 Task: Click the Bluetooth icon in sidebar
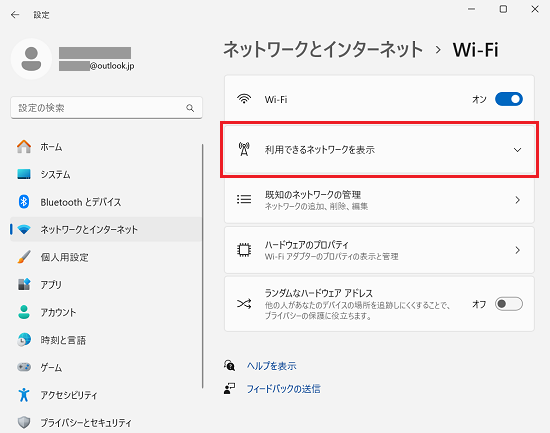point(24,202)
